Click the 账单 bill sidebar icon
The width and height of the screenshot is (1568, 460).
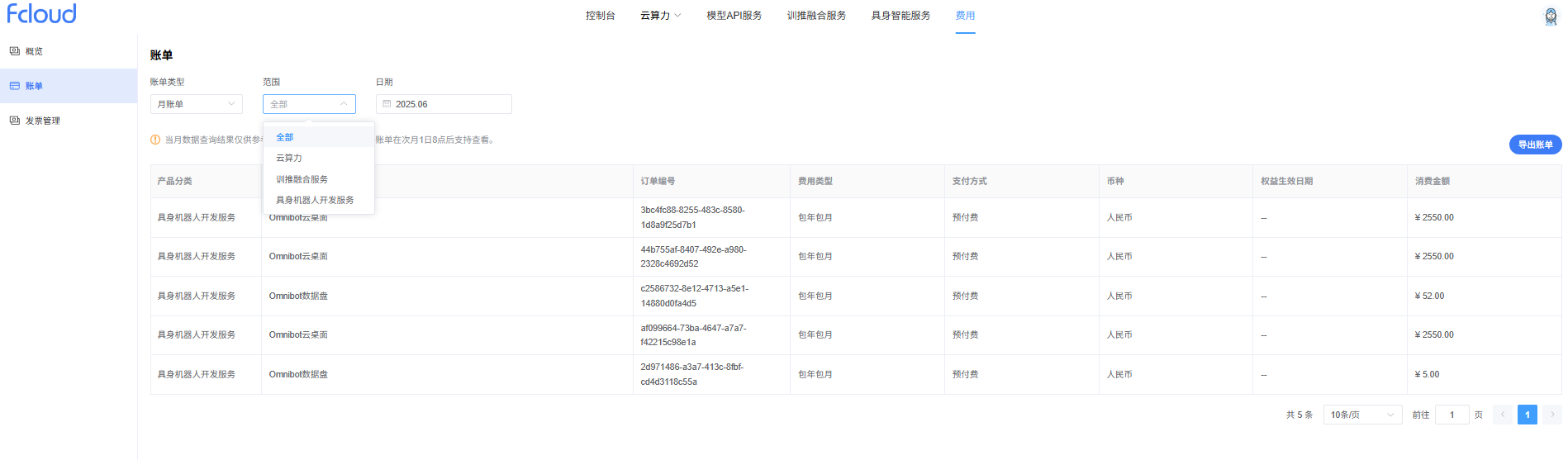coord(15,86)
